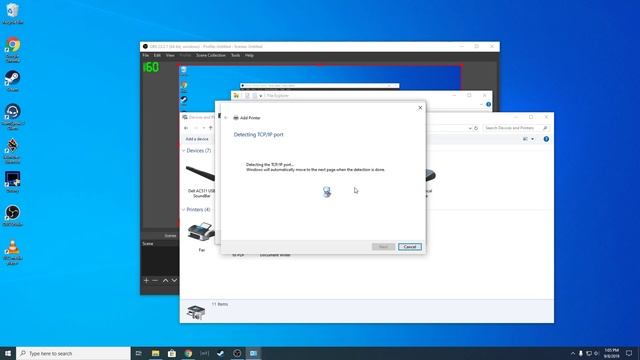Open the notification center
The width and height of the screenshot is (640, 360).
629,353
